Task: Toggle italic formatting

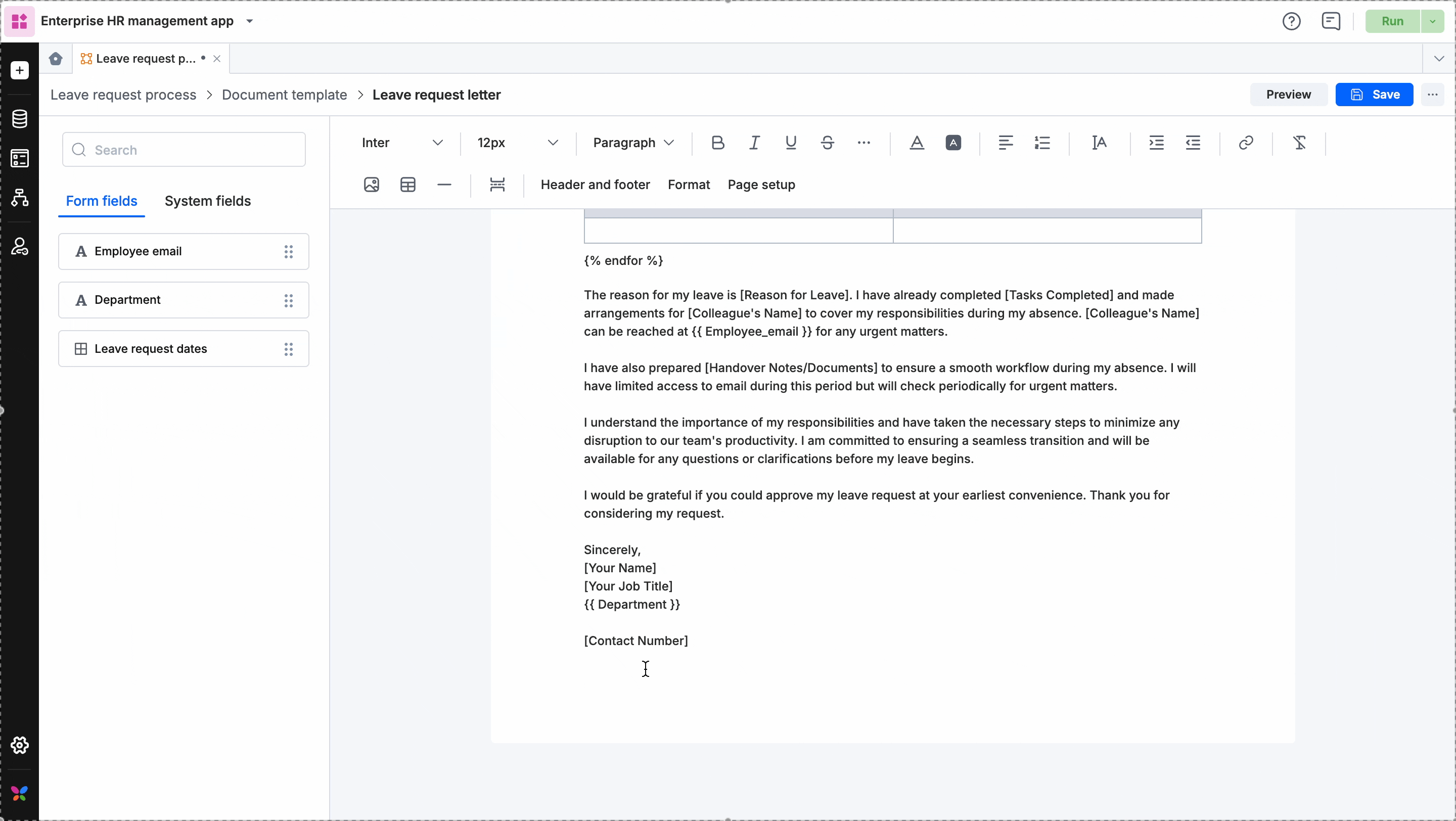Action: click(x=755, y=143)
